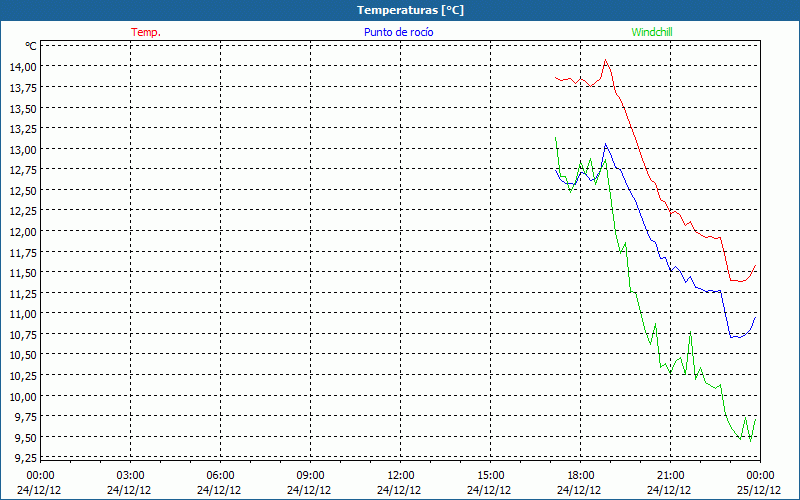Click the 9,50 y-axis value
800x500 pixels.
click(25, 438)
